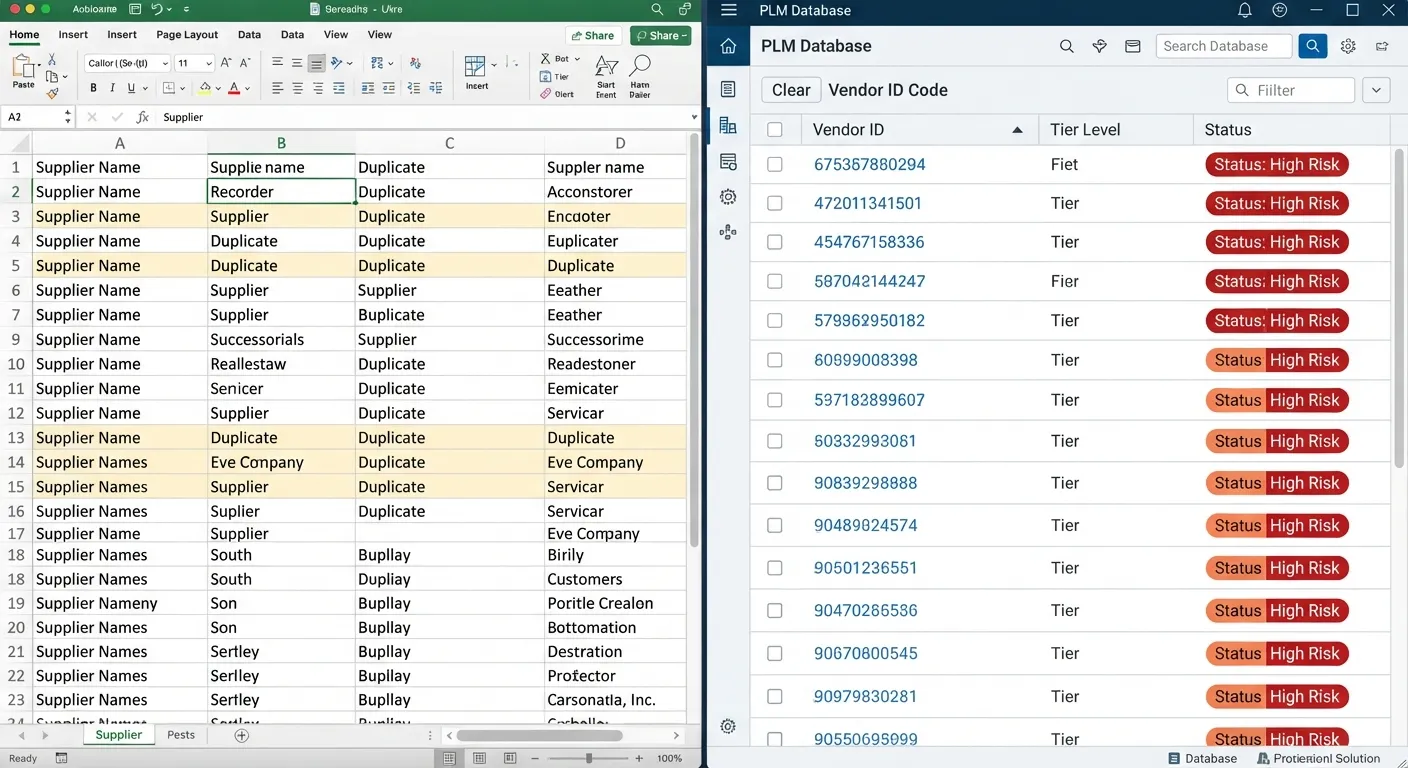Image resolution: width=1408 pixels, height=768 pixels.
Task: Click the yellow fill color swatch
Action: click(204, 88)
